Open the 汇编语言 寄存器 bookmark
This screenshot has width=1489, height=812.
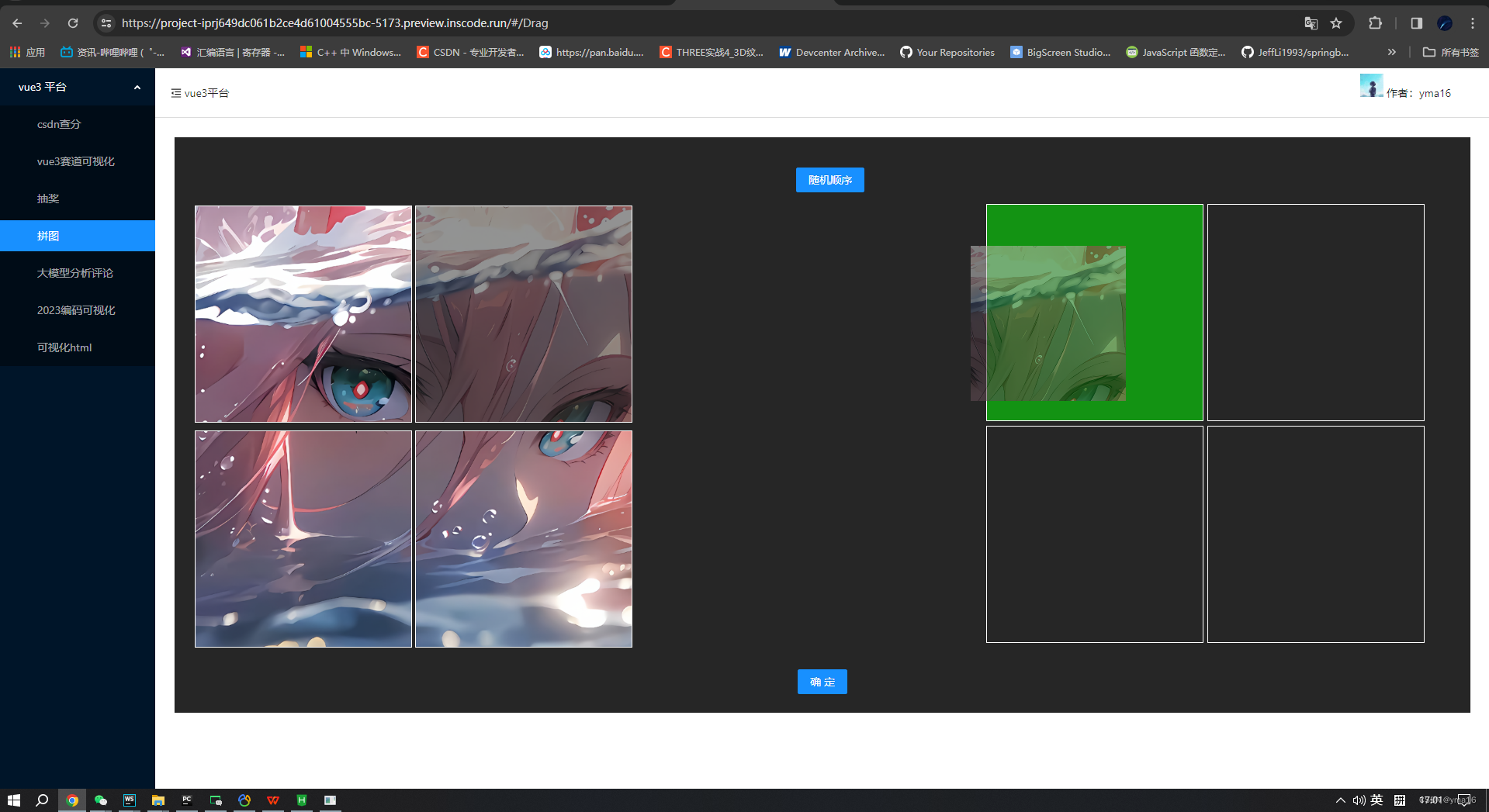(x=233, y=52)
